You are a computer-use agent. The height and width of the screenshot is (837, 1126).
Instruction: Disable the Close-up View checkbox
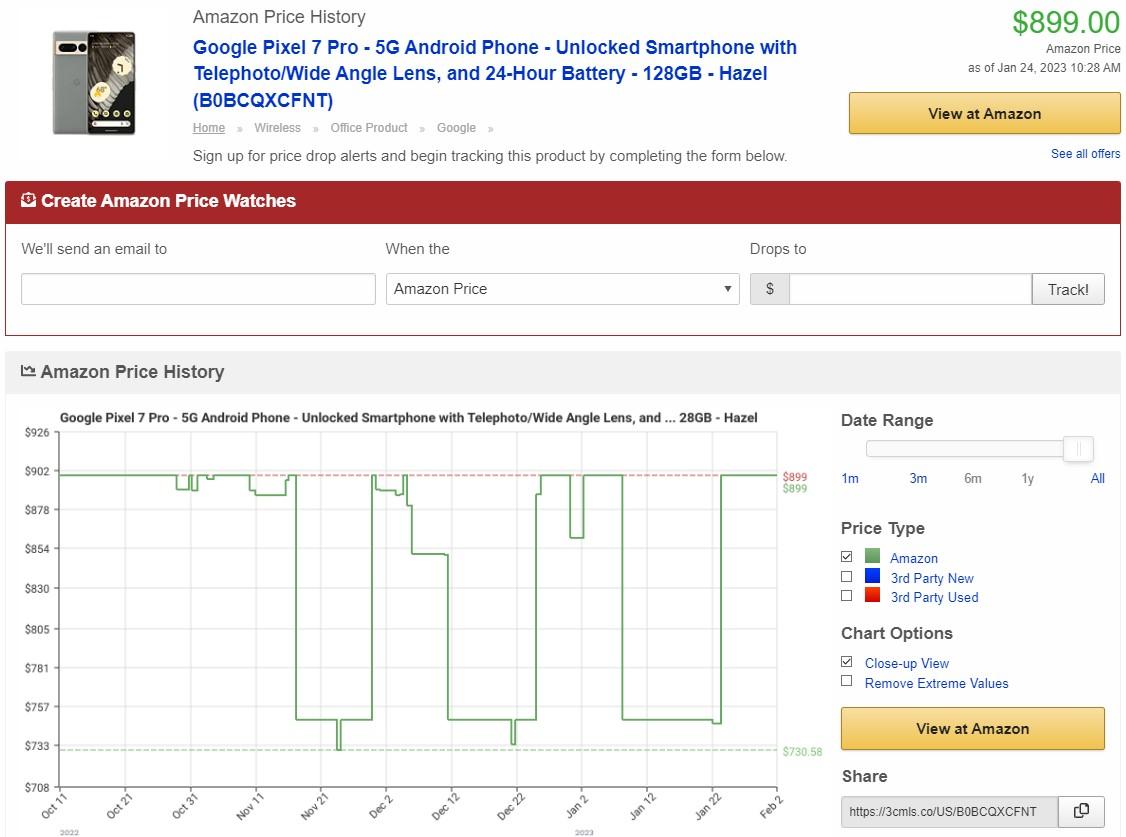click(x=847, y=662)
